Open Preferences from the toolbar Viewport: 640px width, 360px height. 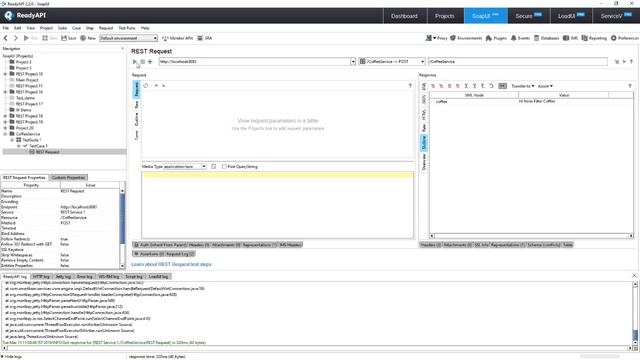624,38
